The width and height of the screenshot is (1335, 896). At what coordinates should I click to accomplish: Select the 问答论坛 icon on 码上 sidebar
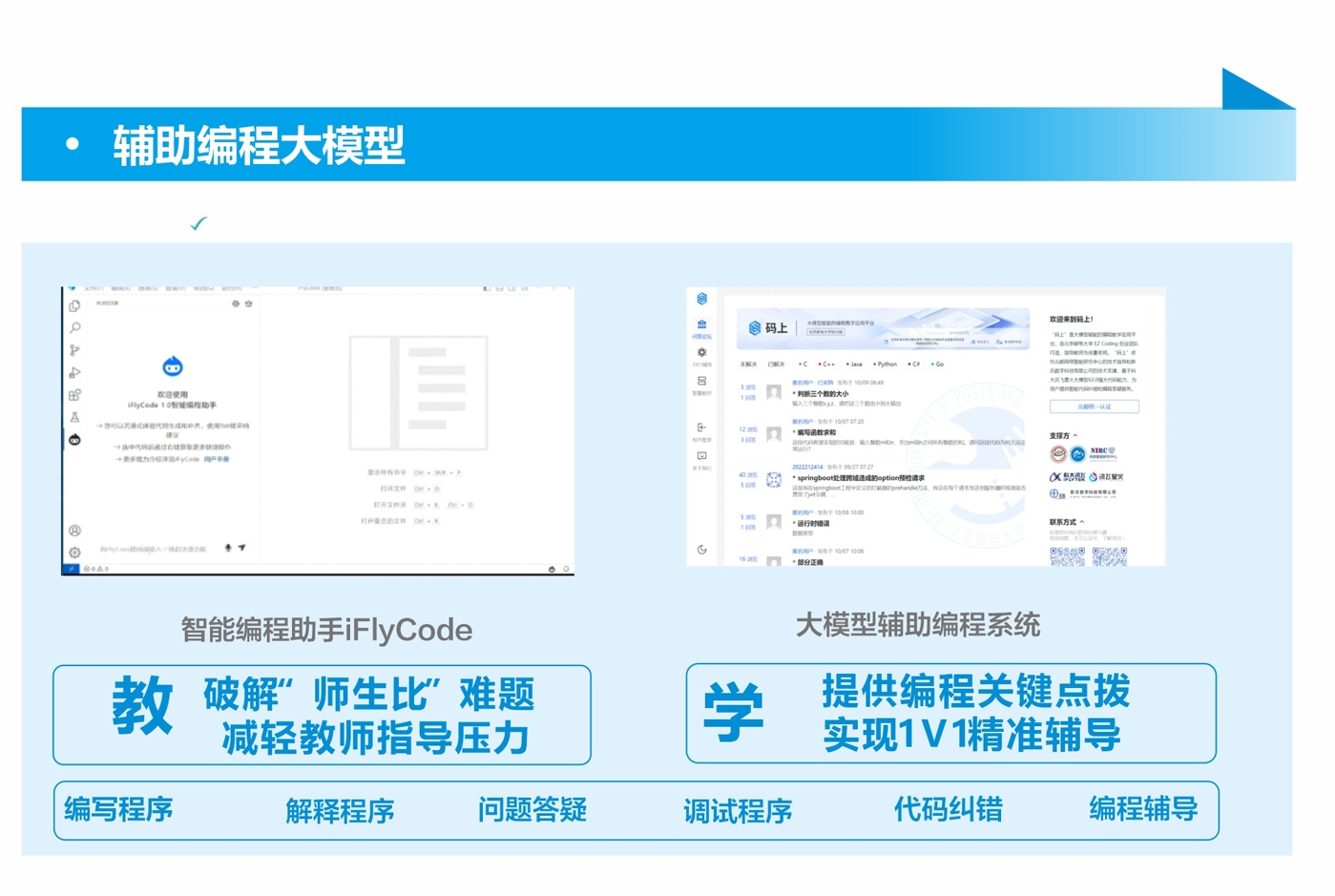(702, 323)
